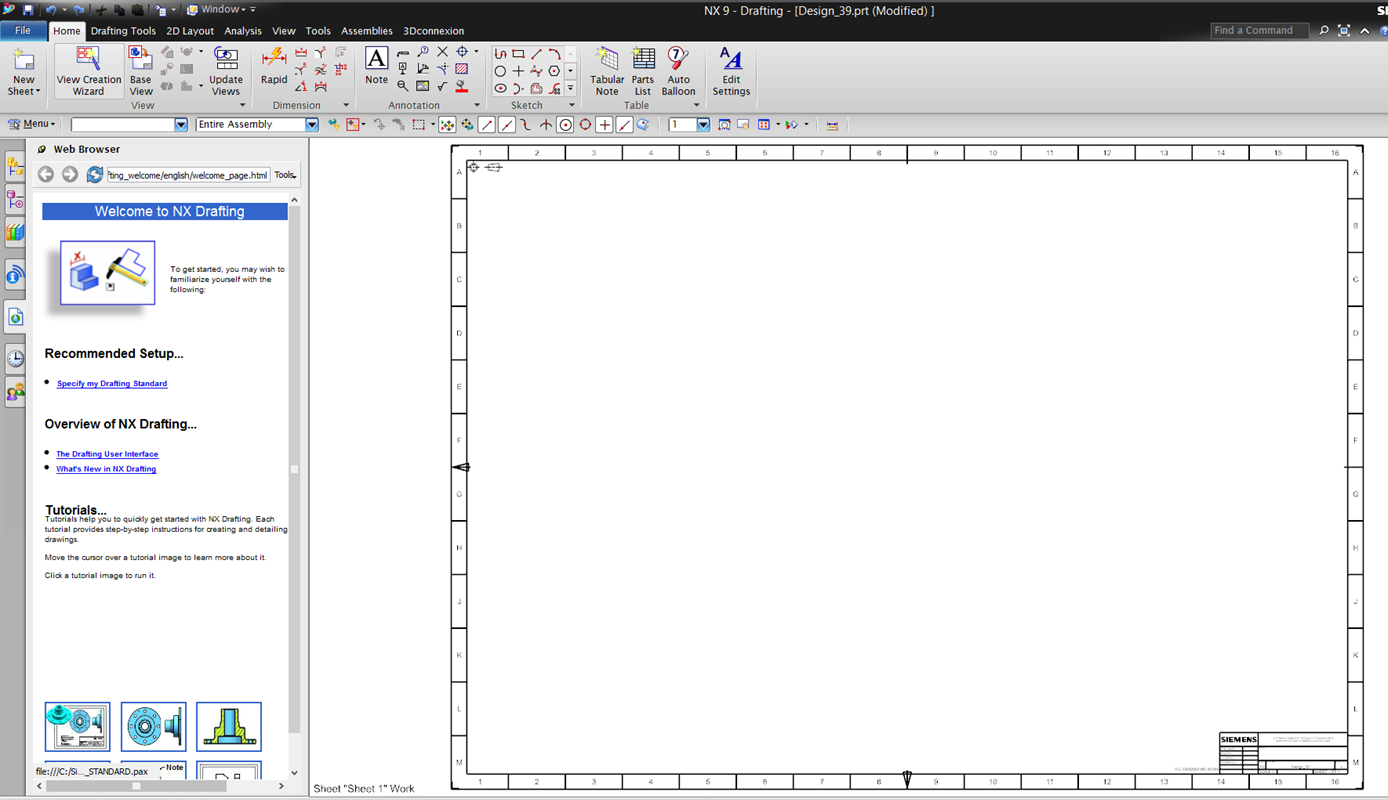Open Edit Settings
Screen dimensions: 1388x800
(731, 71)
